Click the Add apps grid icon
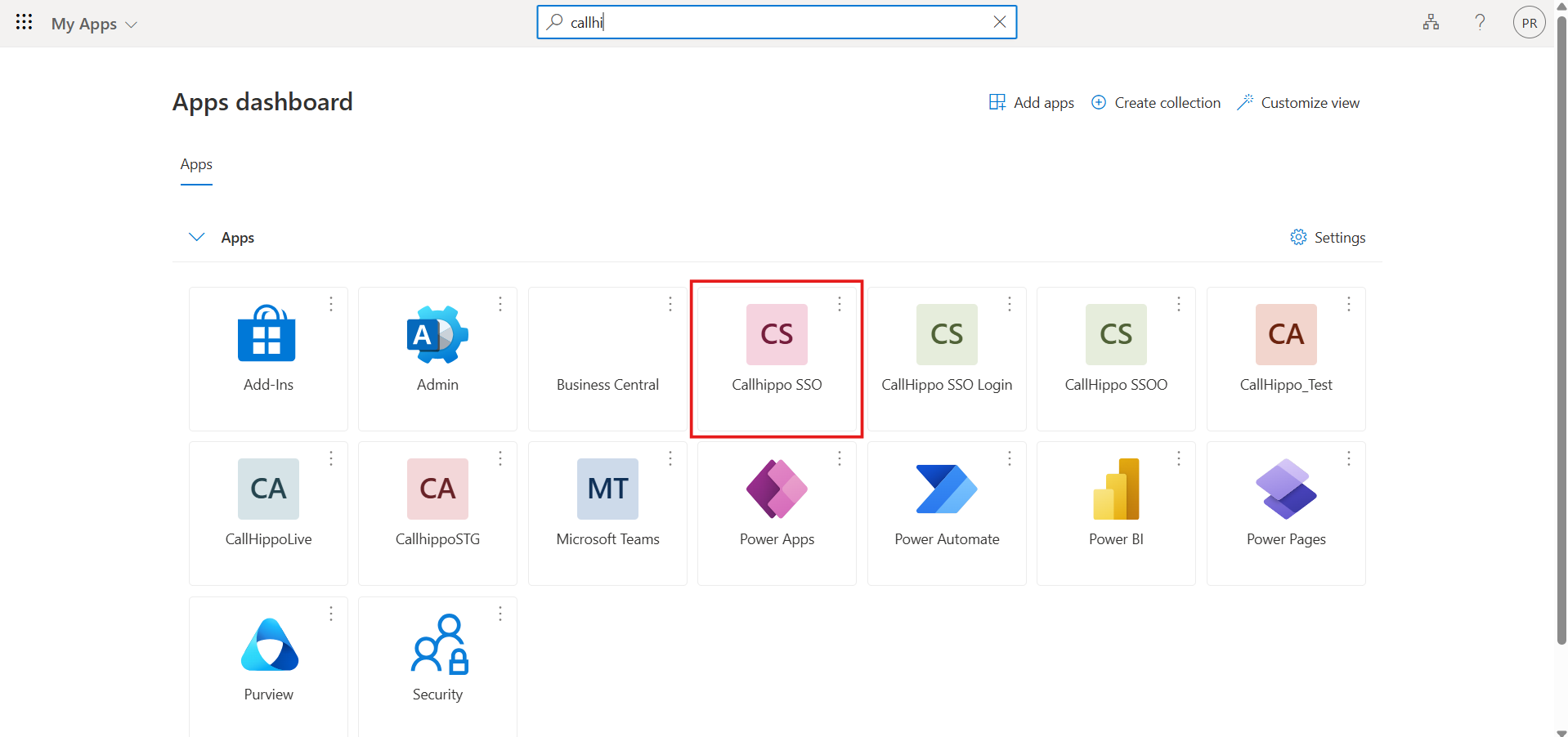Image resolution: width=1568 pixels, height=737 pixels. click(x=997, y=102)
